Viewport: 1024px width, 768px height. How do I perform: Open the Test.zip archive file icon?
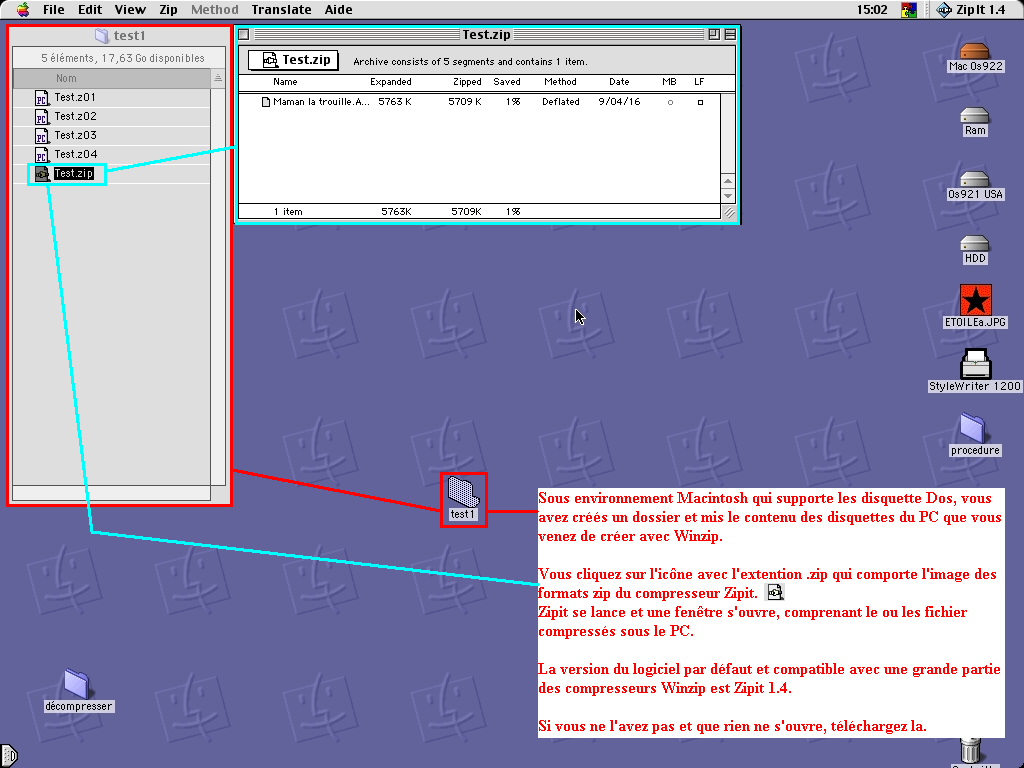(x=41, y=174)
